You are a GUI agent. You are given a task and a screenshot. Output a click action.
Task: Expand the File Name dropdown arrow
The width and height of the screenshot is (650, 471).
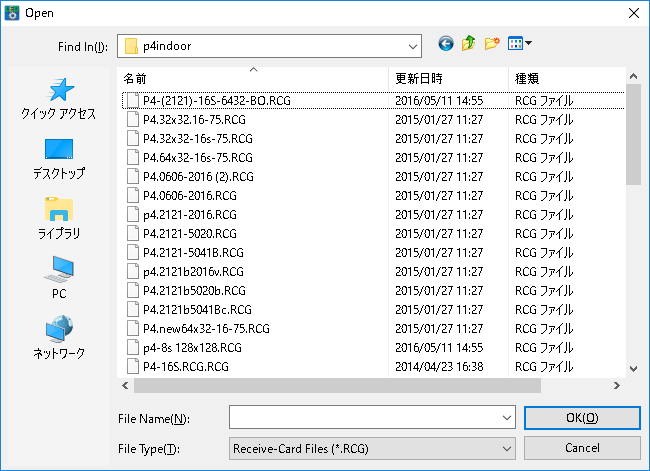pyautogui.click(x=507, y=418)
